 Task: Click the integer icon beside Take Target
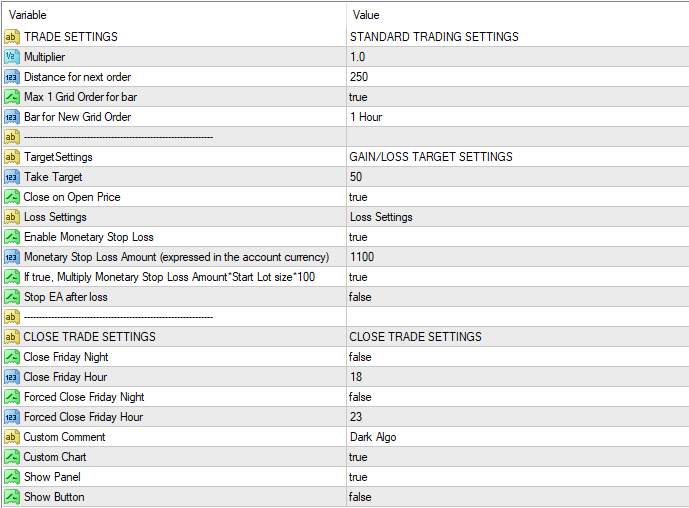tap(11, 177)
